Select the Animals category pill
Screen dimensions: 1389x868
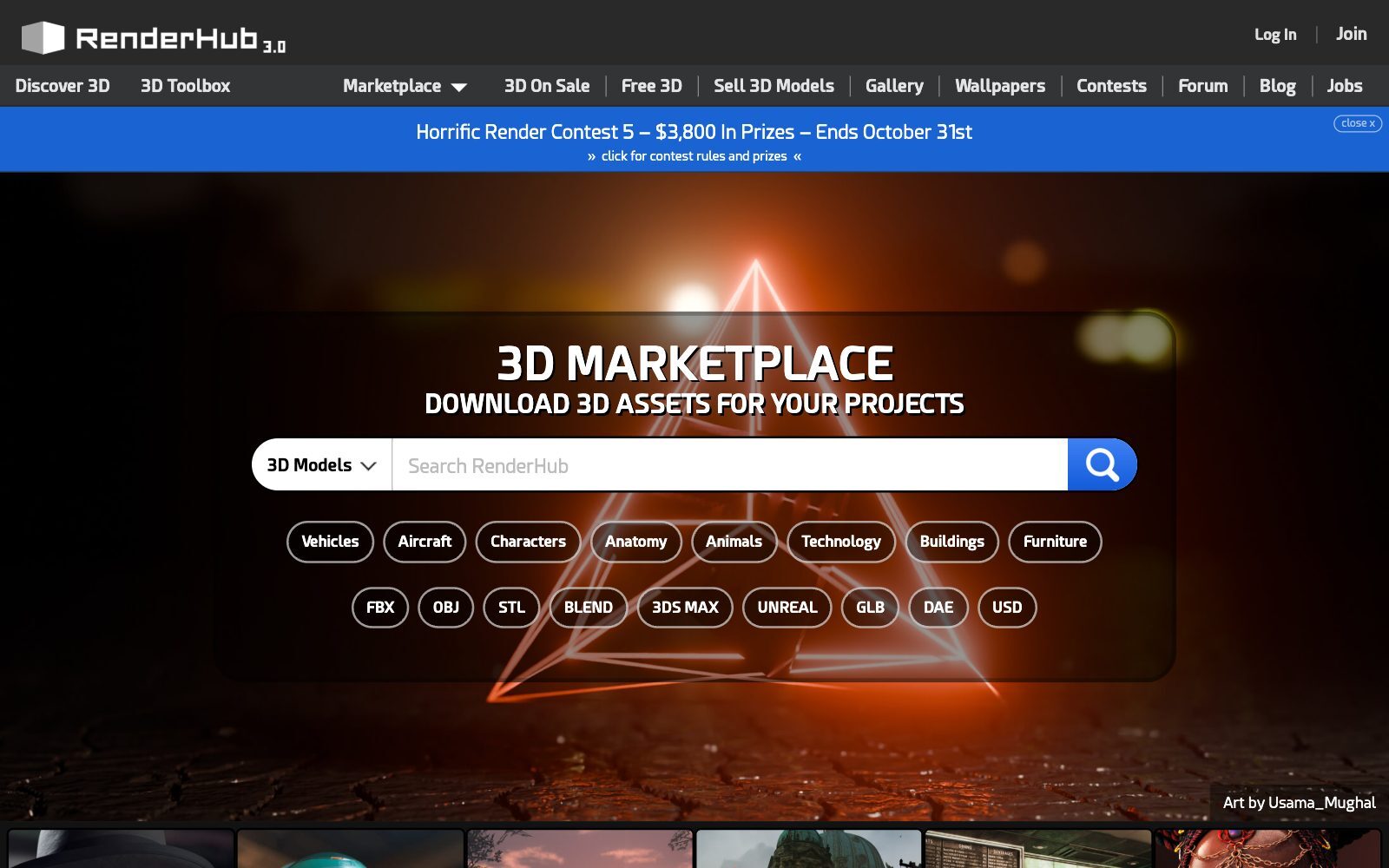coord(734,542)
